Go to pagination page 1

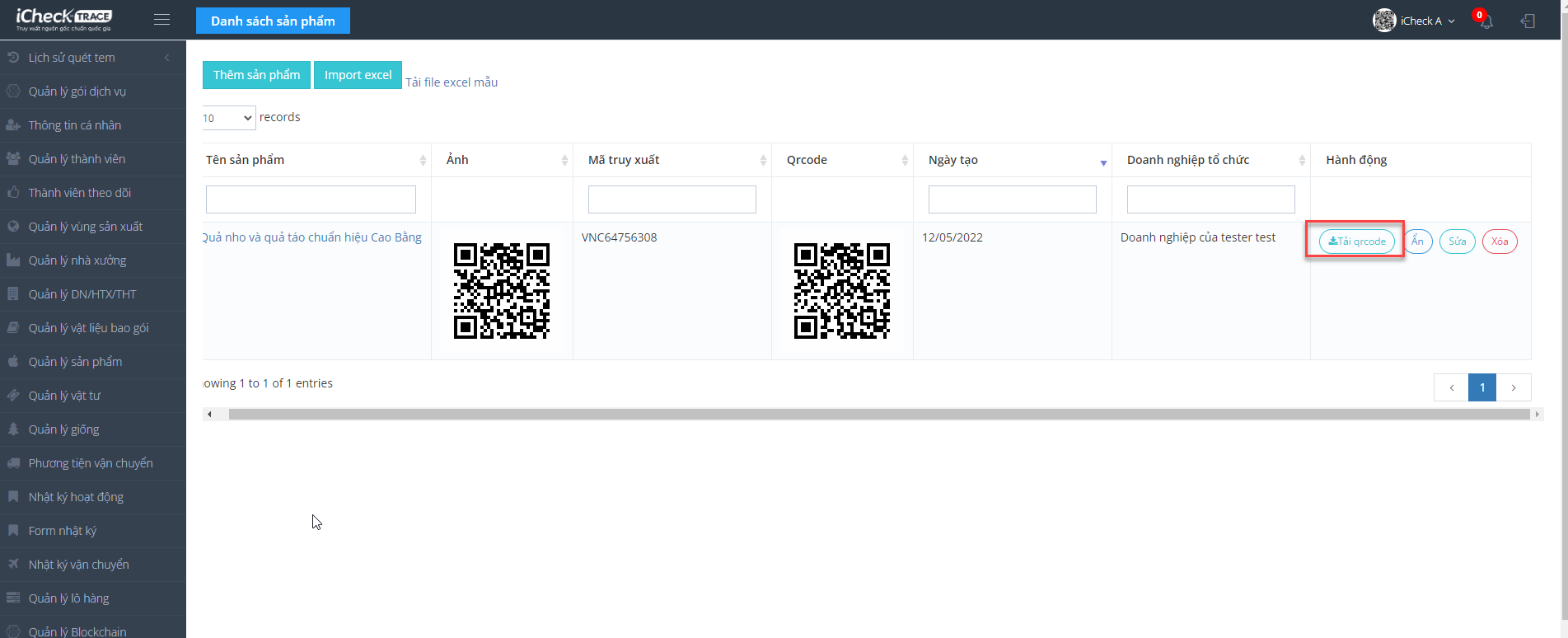[1482, 387]
